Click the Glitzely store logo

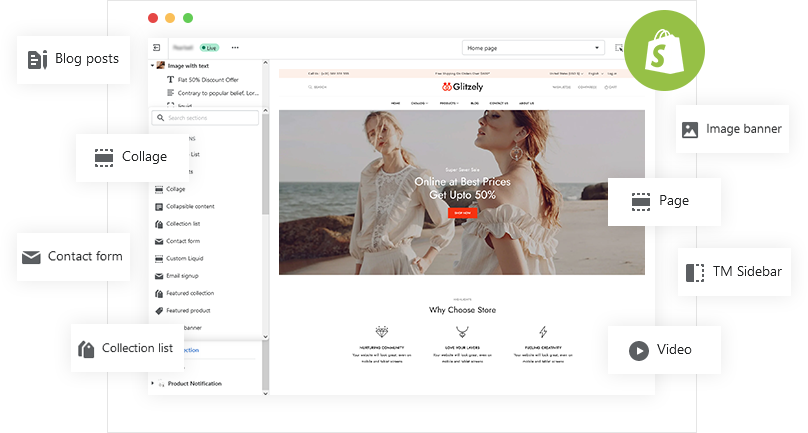[461, 86]
